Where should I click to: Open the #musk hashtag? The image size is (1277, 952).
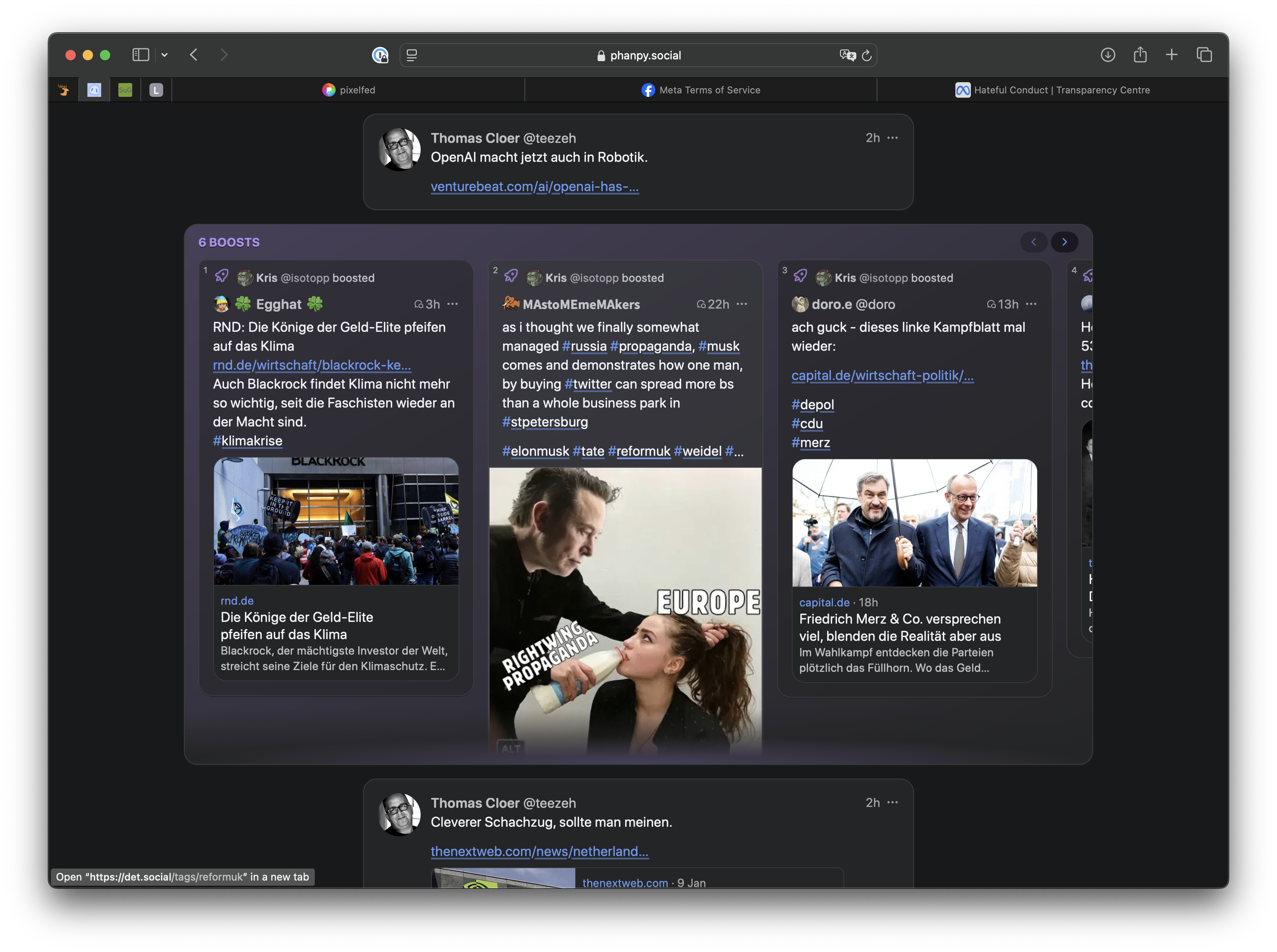tap(719, 346)
